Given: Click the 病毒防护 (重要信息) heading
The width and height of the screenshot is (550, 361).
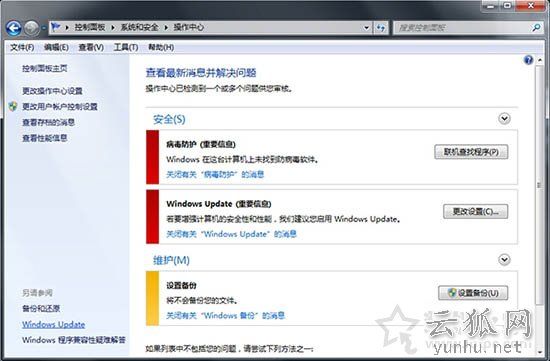Looking at the screenshot, I should coord(201,144).
